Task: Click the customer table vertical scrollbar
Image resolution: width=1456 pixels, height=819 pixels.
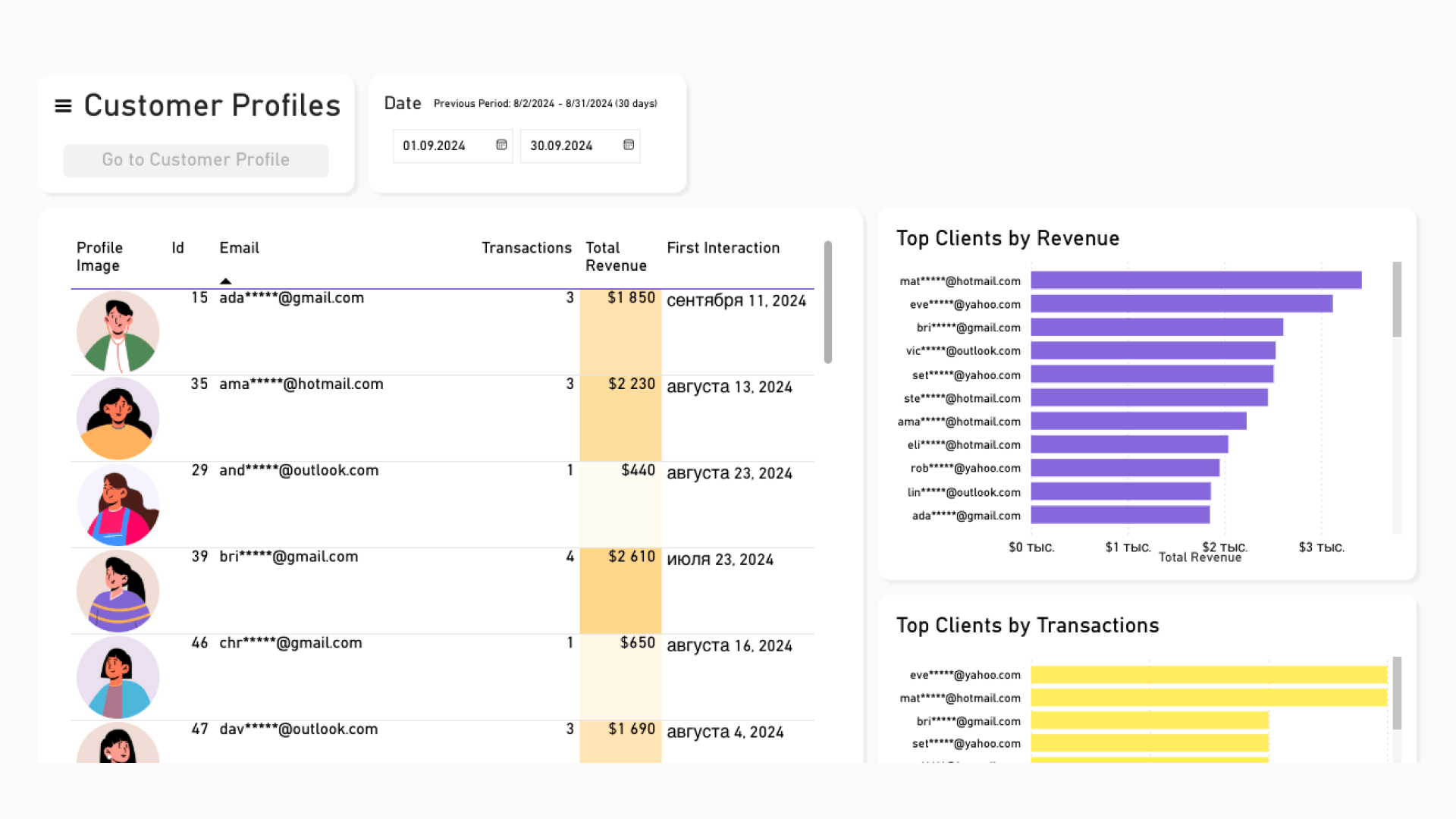Action: (827, 302)
